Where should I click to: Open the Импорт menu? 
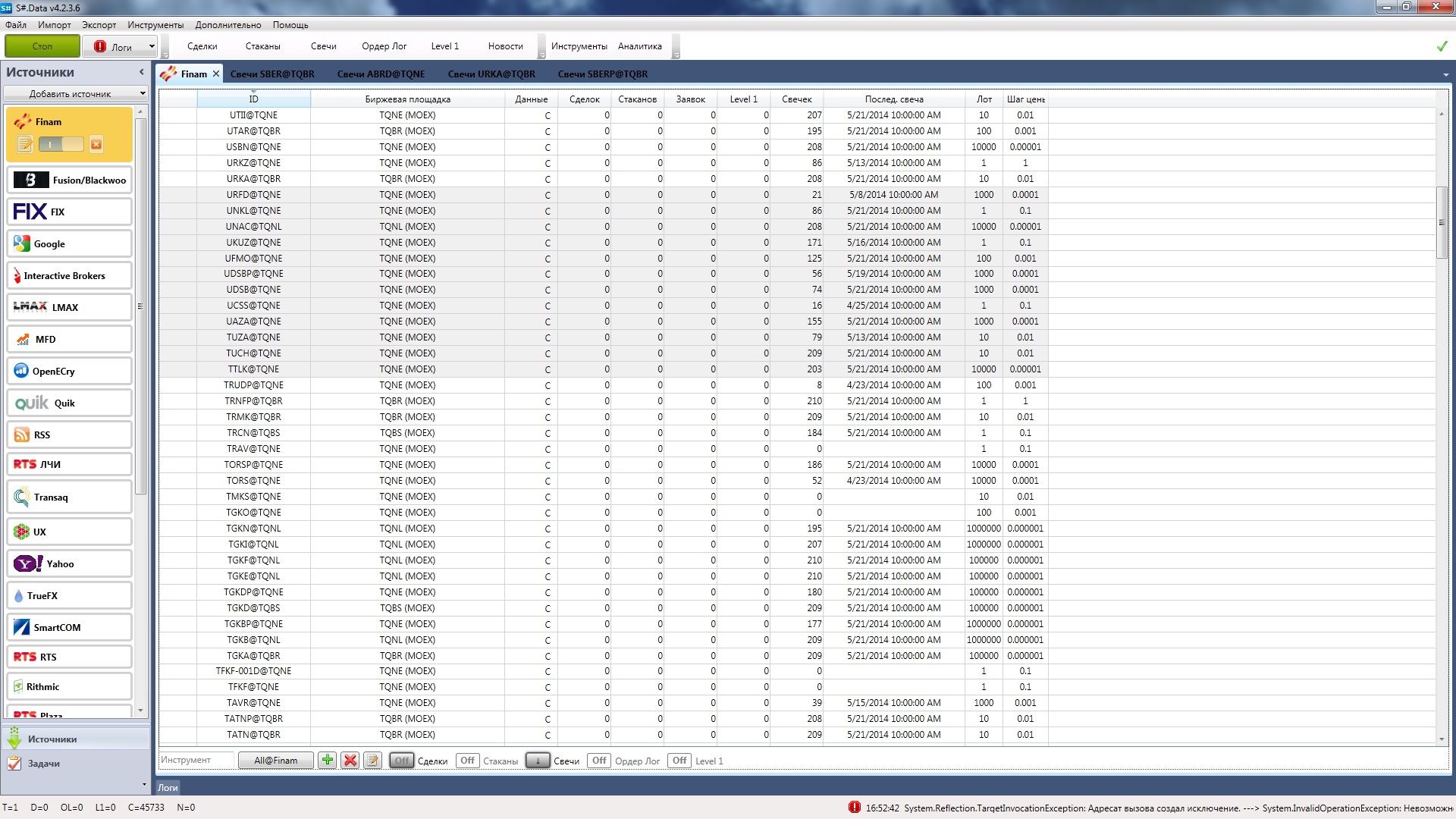click(55, 25)
